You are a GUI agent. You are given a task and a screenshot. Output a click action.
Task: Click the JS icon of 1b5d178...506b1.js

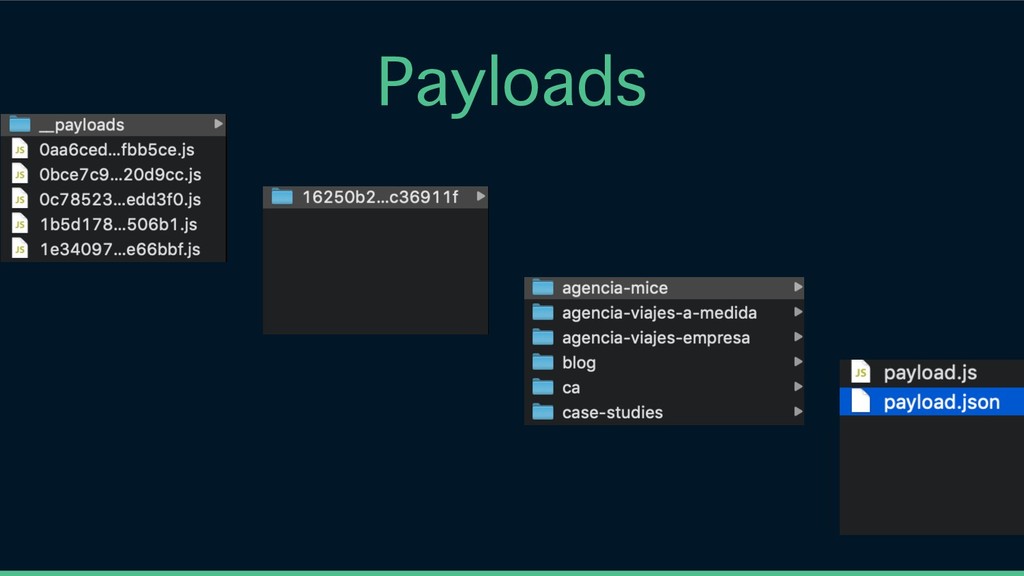pyautogui.click(x=20, y=224)
